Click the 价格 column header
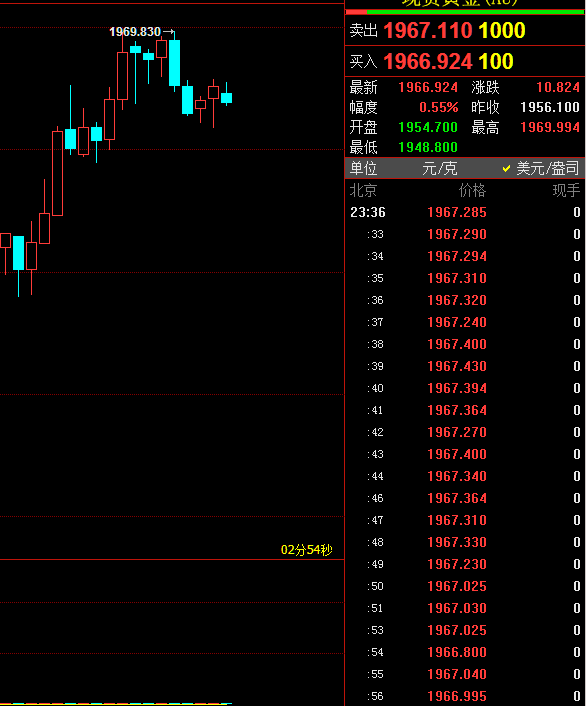 (x=472, y=190)
